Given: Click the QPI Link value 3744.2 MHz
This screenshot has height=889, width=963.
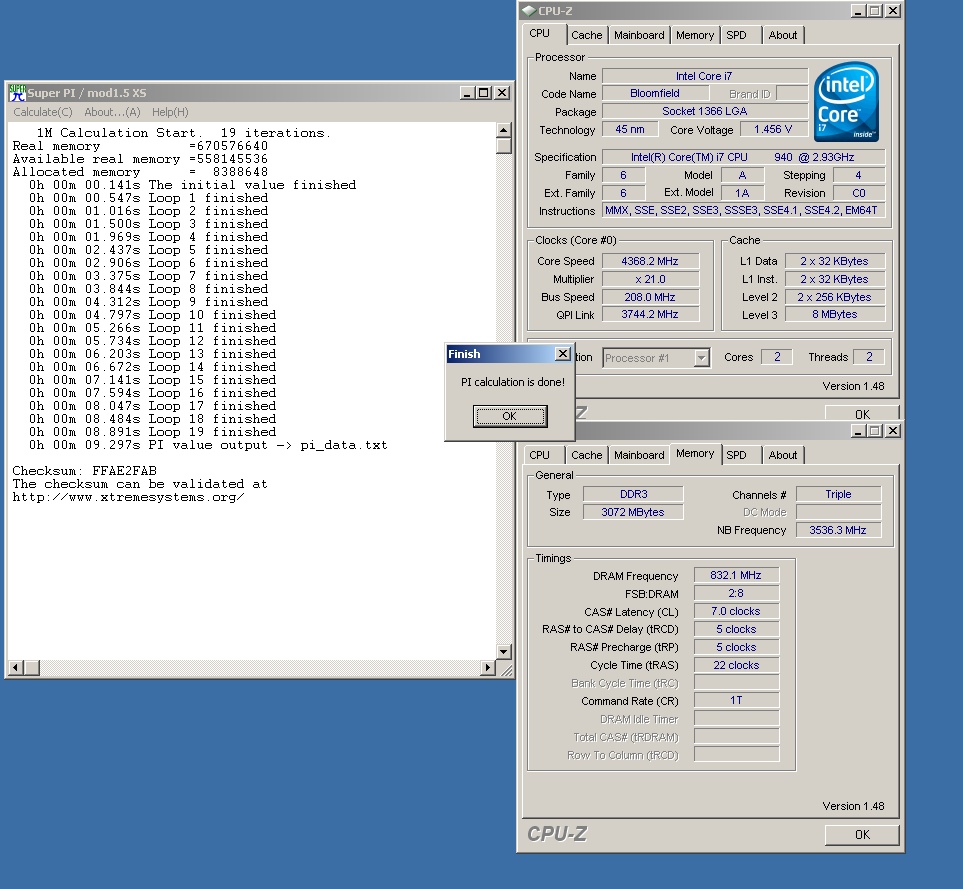Looking at the screenshot, I should (x=650, y=314).
